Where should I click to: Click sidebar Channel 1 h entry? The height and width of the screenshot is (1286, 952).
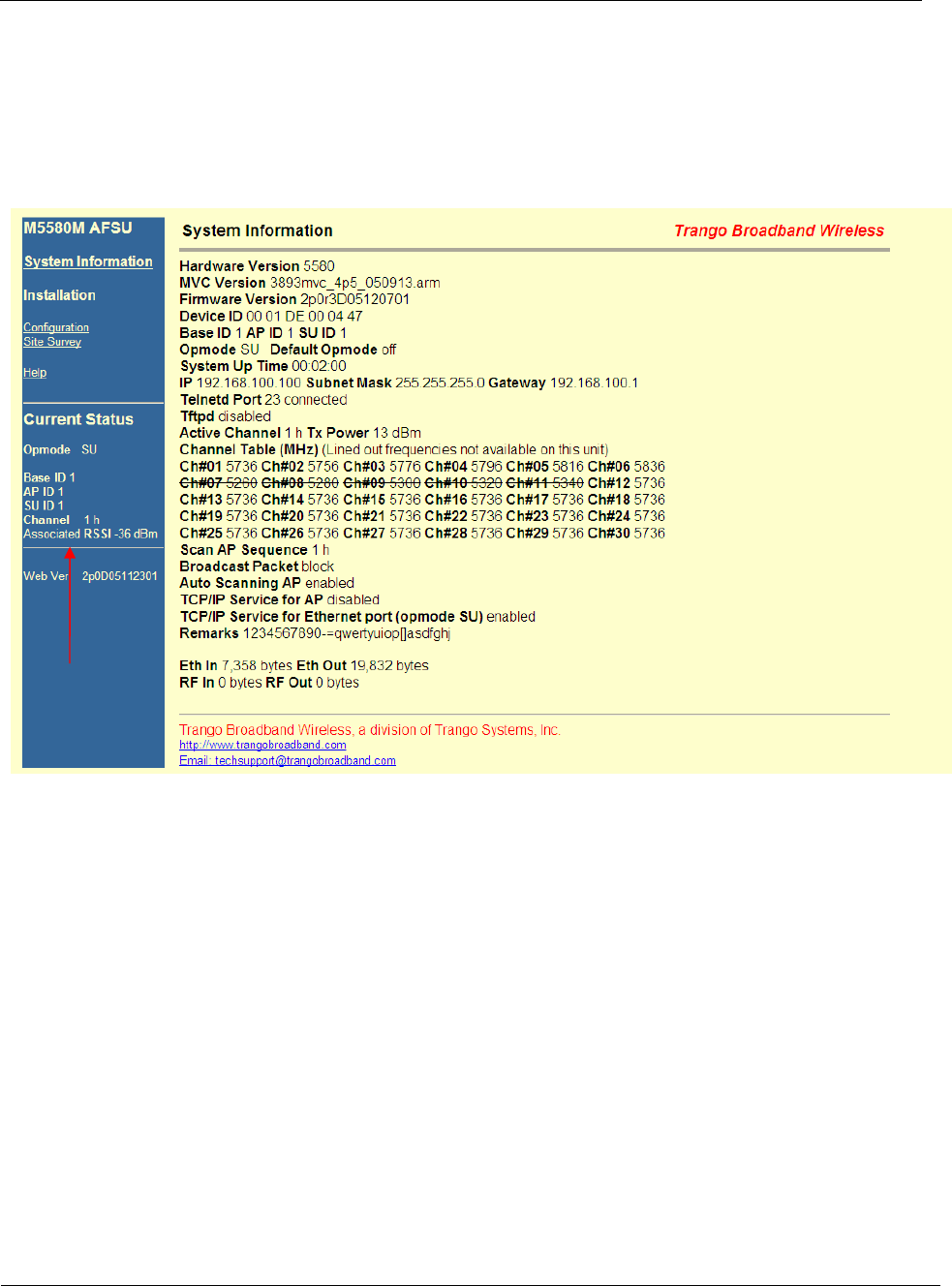61,520
